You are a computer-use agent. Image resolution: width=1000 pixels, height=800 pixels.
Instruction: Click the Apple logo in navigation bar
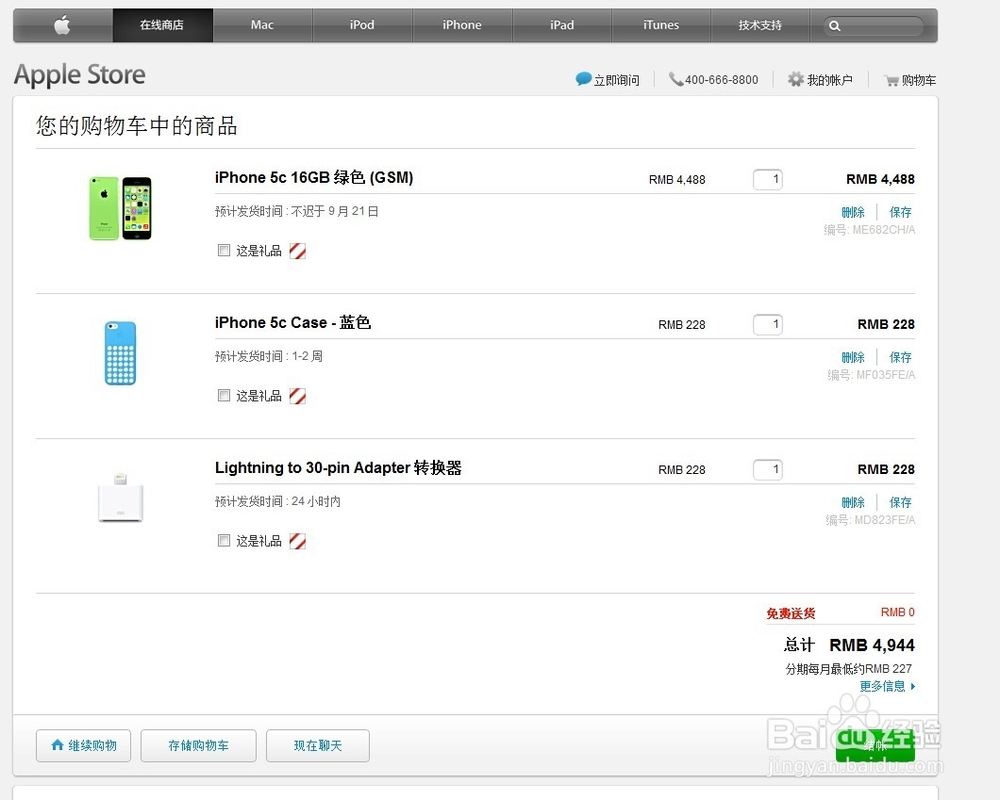pyautogui.click(x=62, y=25)
